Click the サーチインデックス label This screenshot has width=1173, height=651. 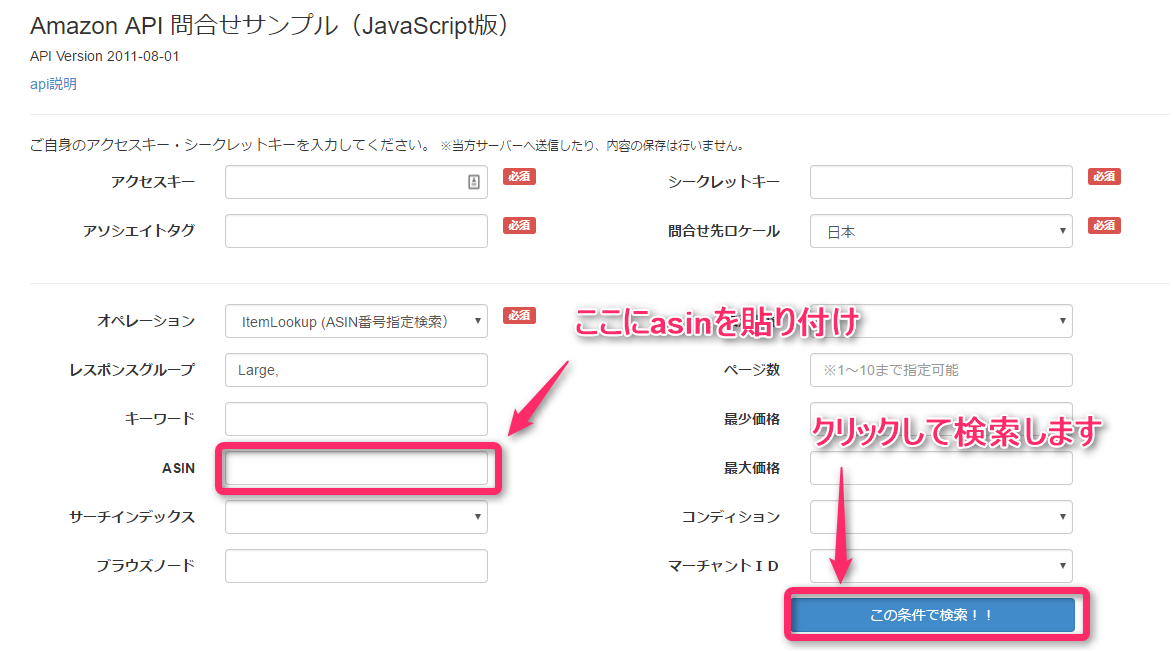click(x=132, y=517)
